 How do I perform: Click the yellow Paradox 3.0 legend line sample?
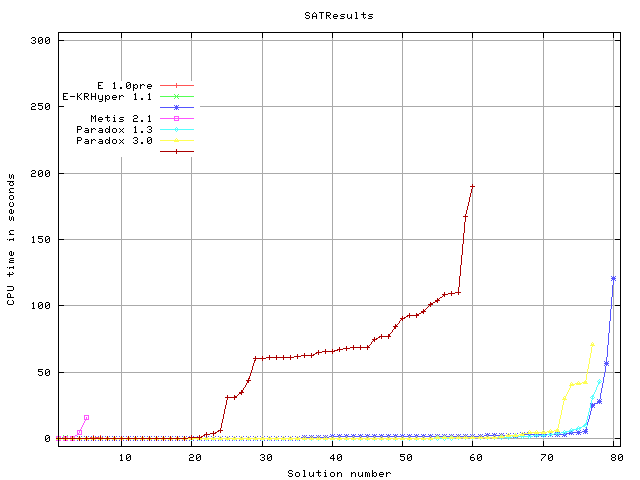[x=177, y=141]
